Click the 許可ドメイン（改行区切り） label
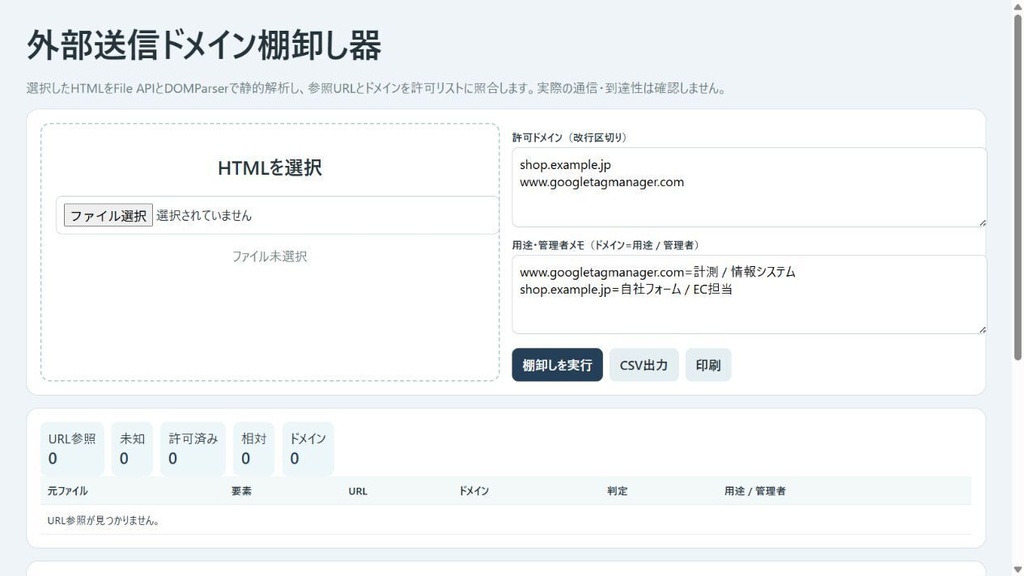Image resolution: width=1024 pixels, height=576 pixels. [569, 138]
